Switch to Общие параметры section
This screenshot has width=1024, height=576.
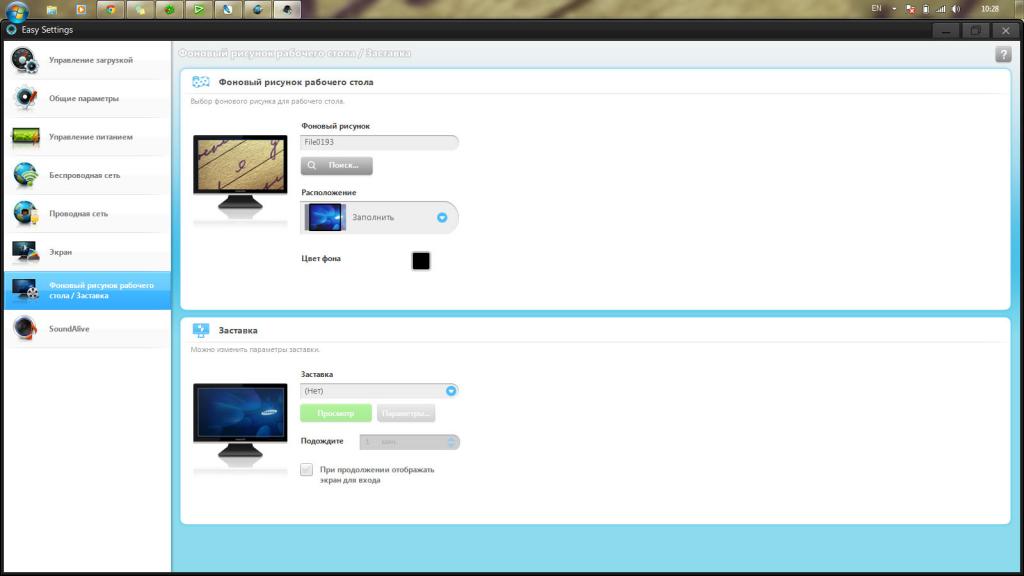(x=88, y=99)
